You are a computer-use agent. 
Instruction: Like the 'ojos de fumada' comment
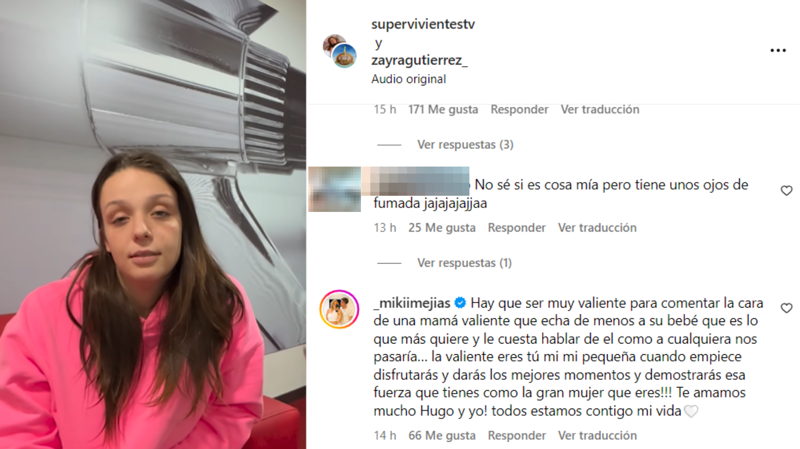click(786, 190)
